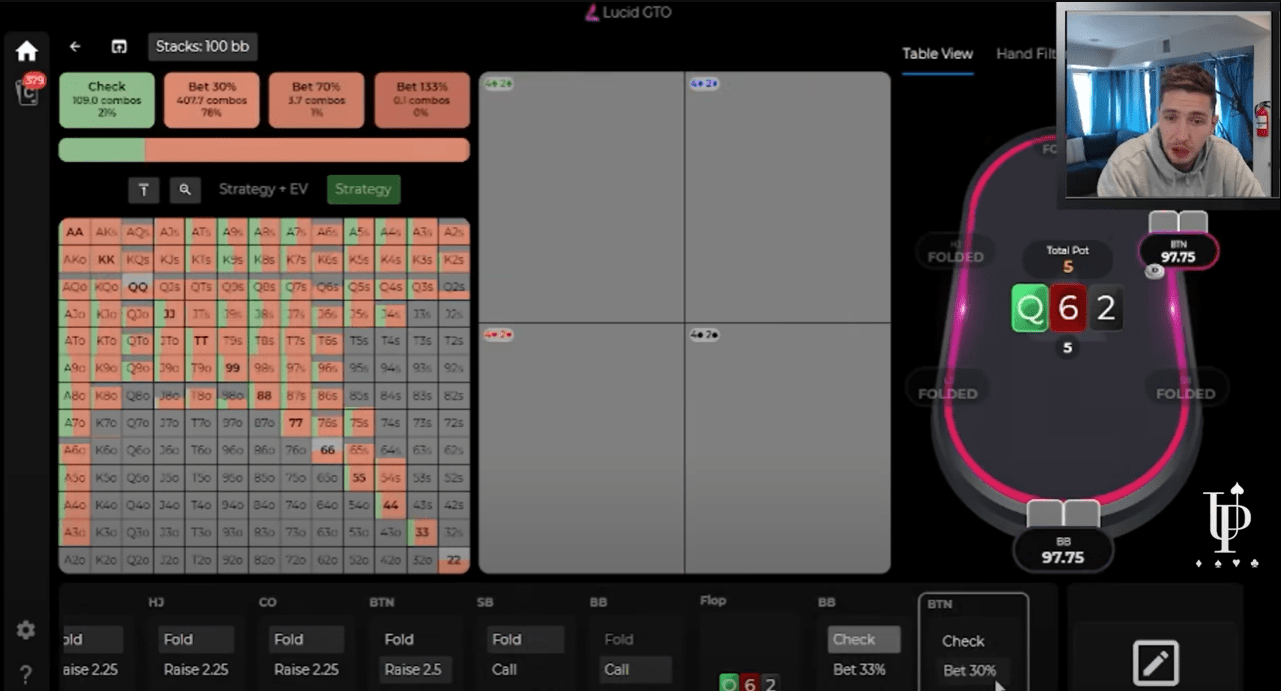Click the green Check action button

click(x=107, y=100)
